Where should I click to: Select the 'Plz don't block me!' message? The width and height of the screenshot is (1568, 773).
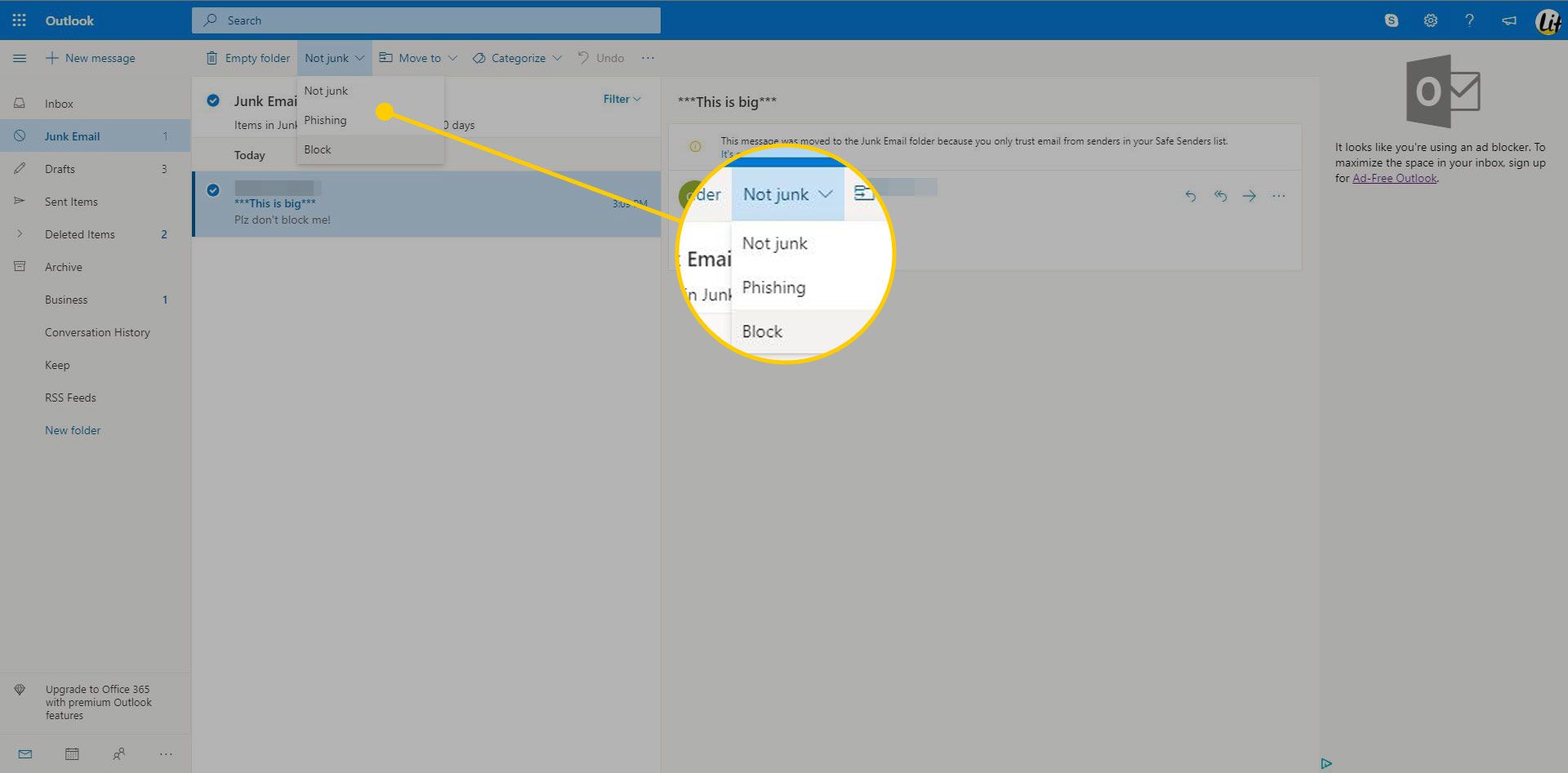coord(426,204)
